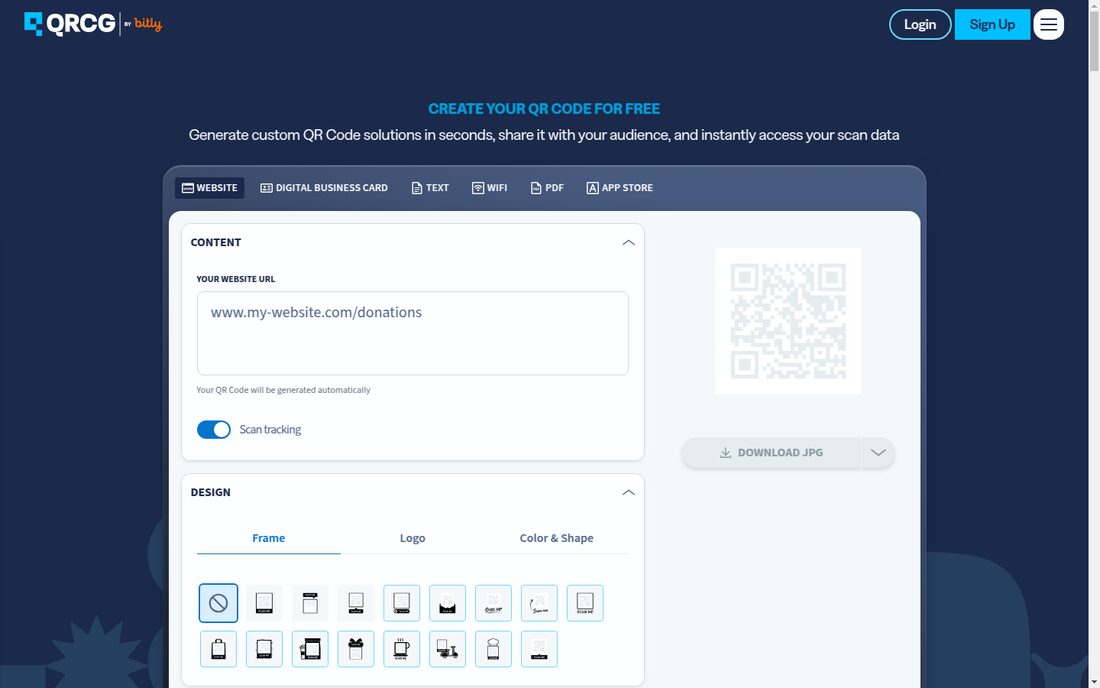Collapse the DESIGN section
The image size is (1100, 688).
click(628, 492)
